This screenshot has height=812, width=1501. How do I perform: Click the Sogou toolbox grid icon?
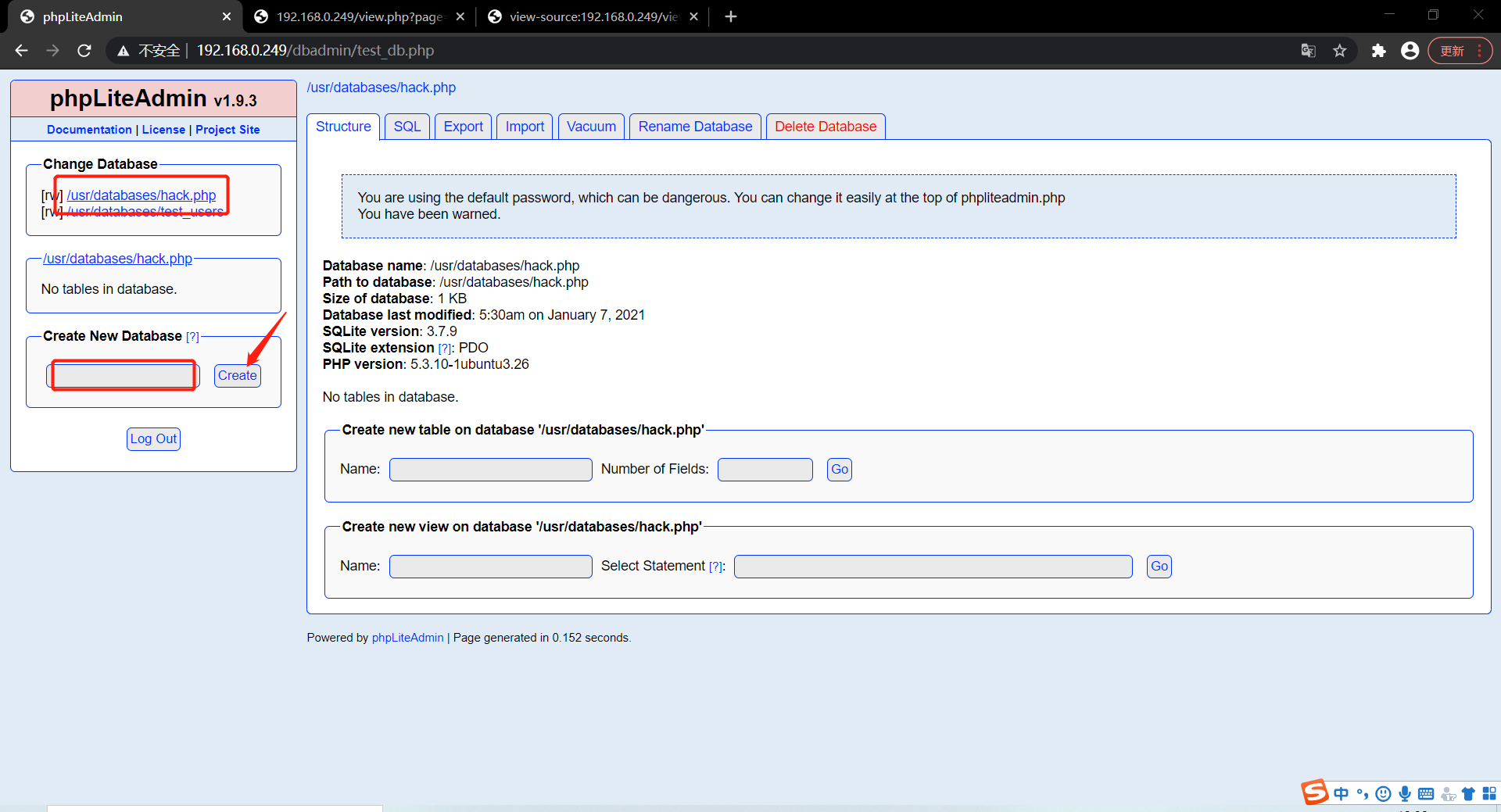tap(1489, 794)
